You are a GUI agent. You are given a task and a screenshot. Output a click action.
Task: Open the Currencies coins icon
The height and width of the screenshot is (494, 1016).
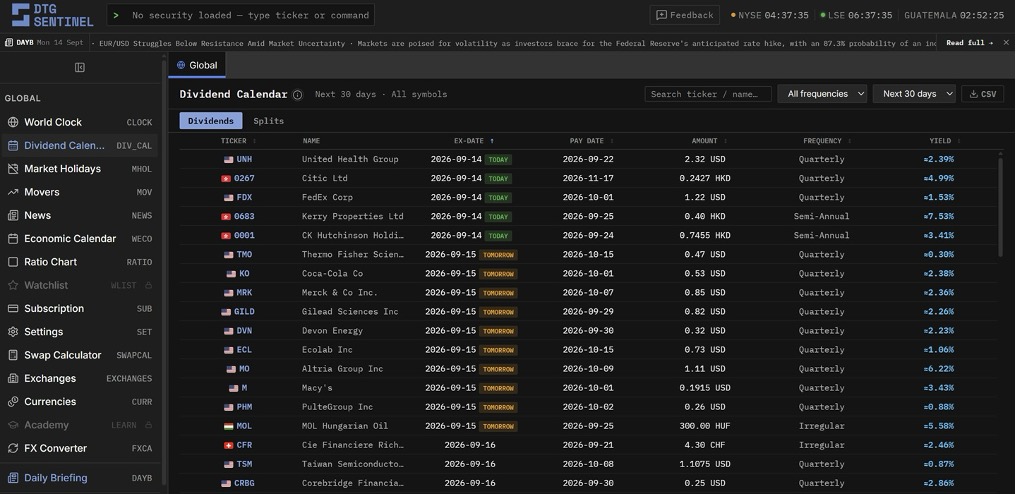coord(12,402)
